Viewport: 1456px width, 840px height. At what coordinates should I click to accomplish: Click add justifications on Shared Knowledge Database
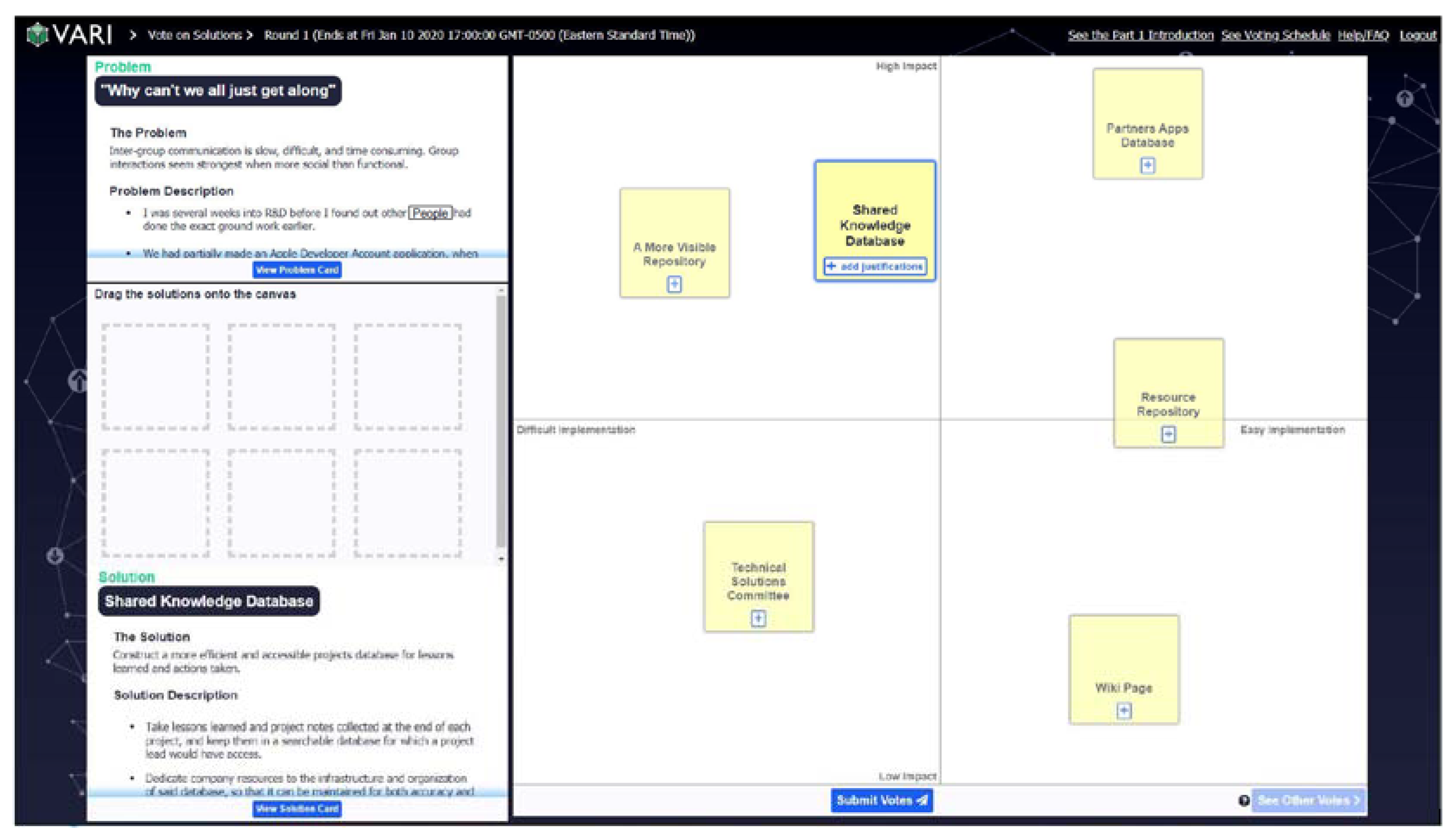(x=875, y=267)
